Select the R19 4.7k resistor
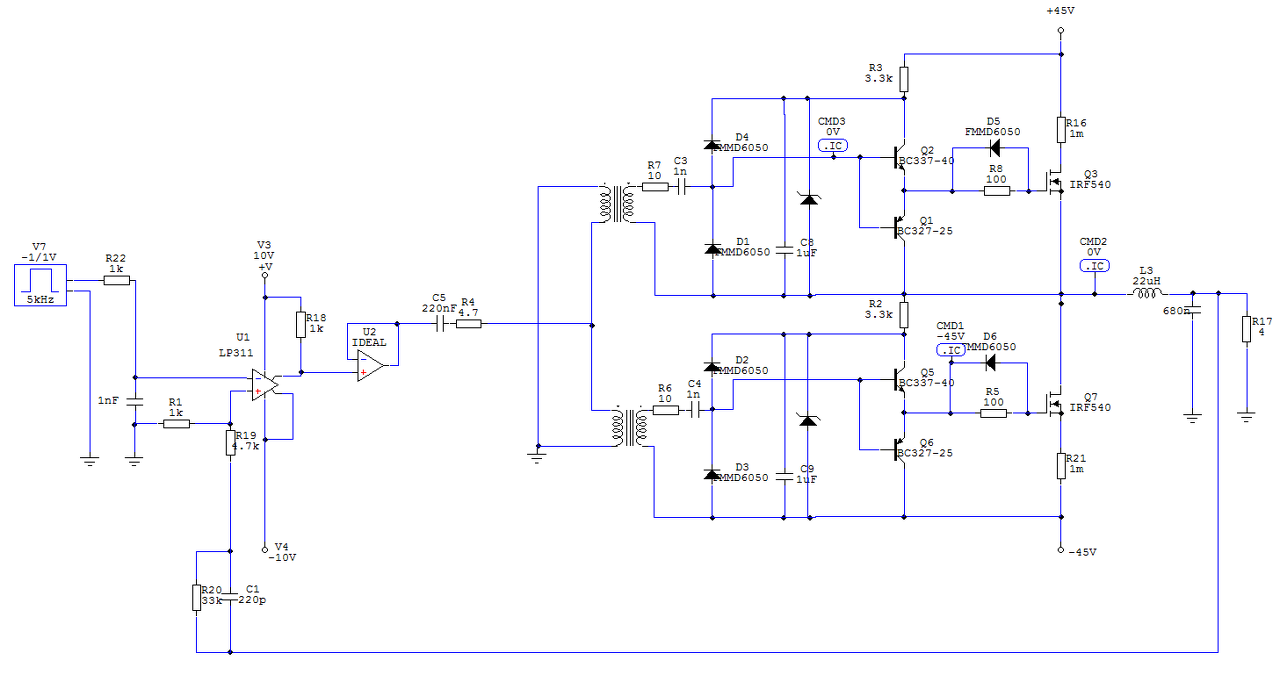Image resolution: width=1280 pixels, height=682 pixels. [231, 442]
